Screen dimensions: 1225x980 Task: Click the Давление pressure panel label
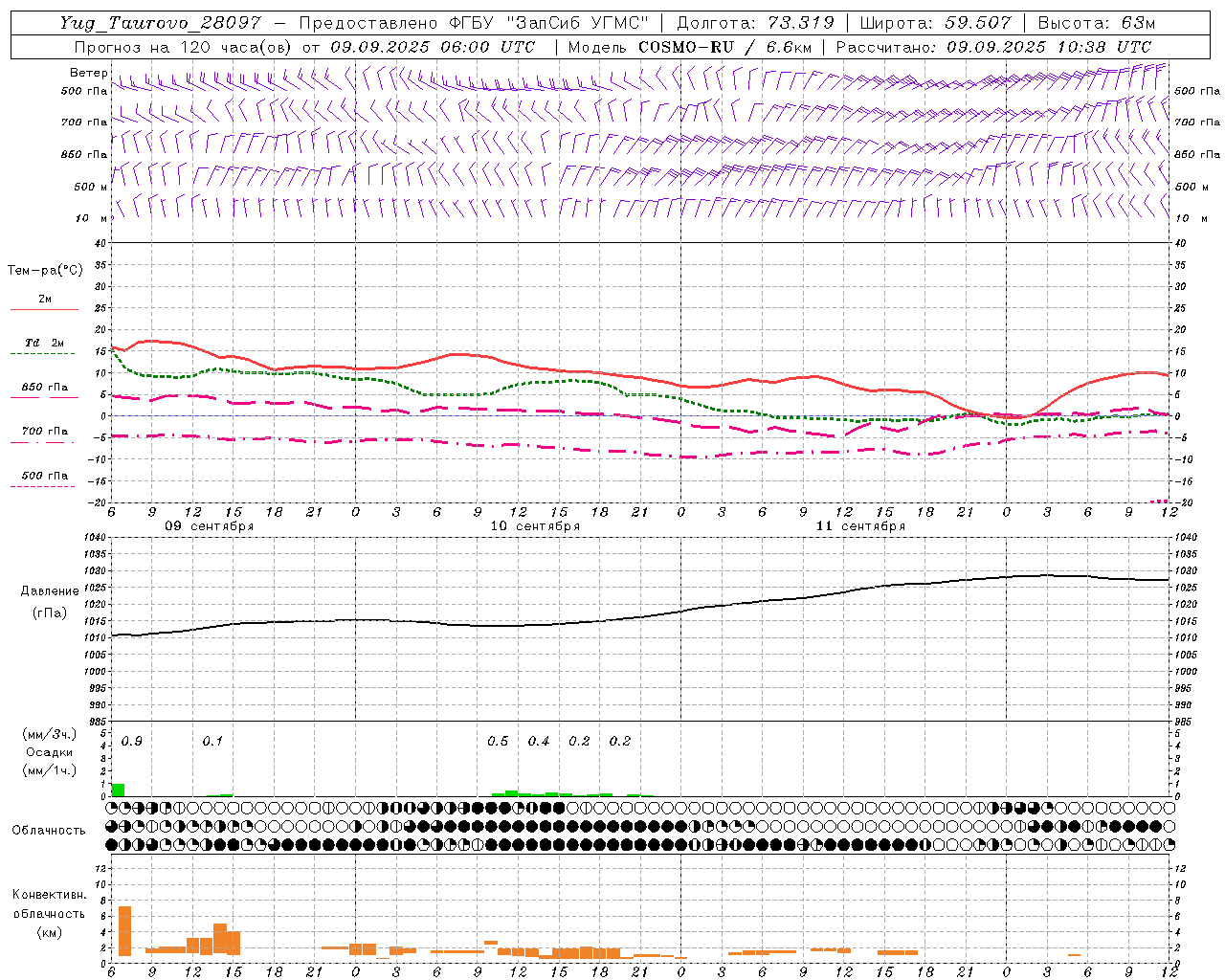[49, 591]
